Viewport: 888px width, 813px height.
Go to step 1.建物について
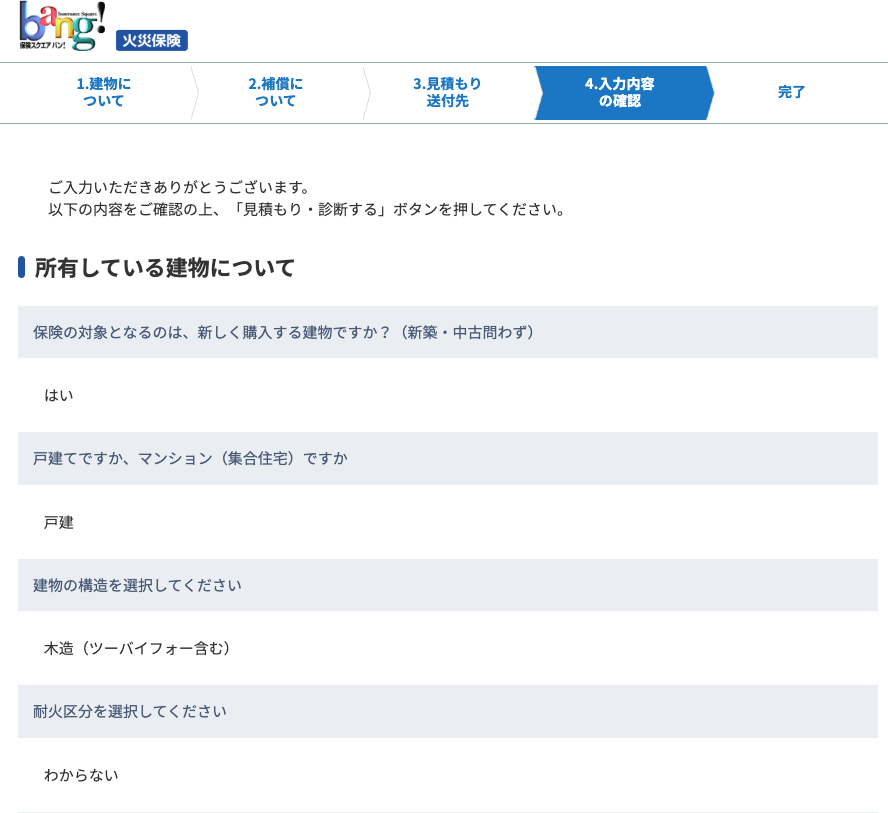click(103, 92)
